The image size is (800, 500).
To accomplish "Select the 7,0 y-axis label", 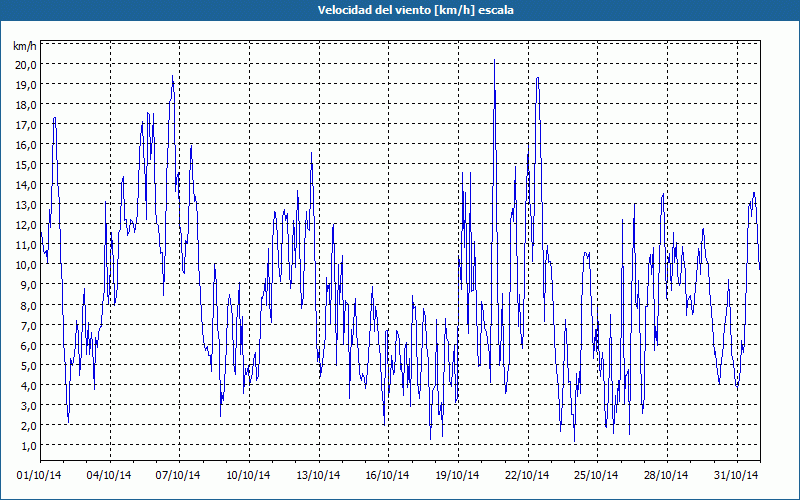I will pos(29,325).
